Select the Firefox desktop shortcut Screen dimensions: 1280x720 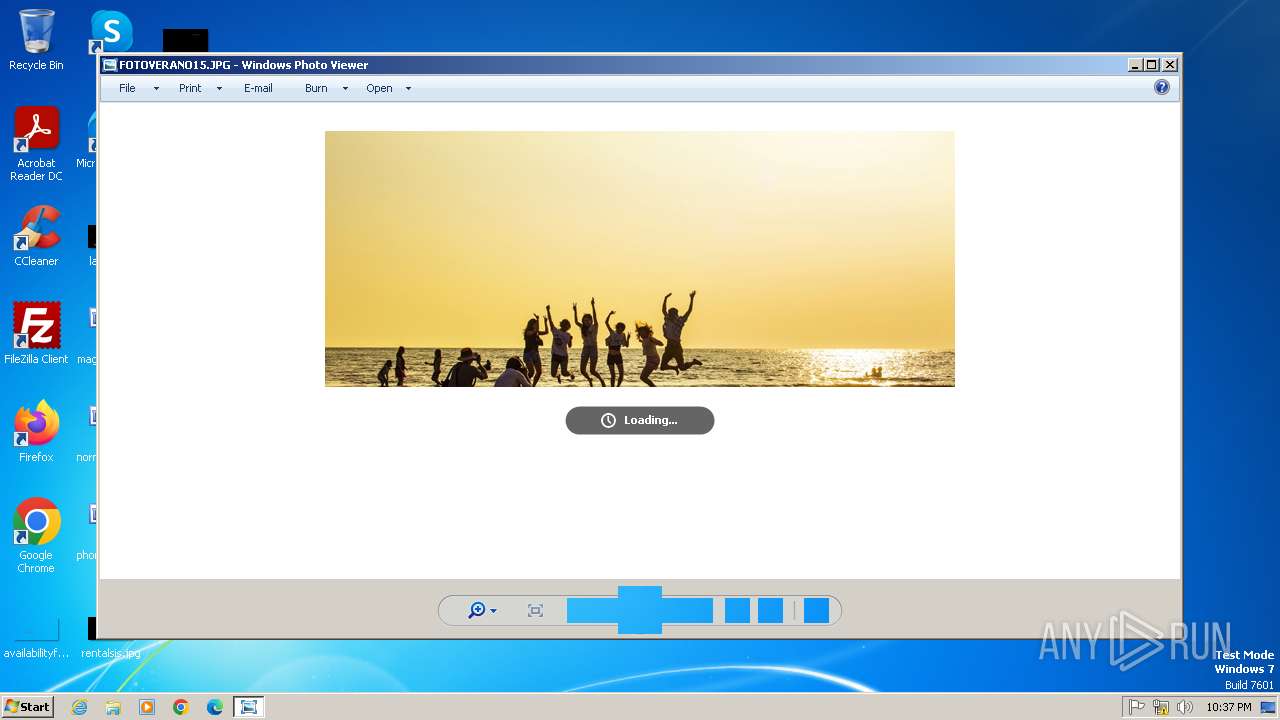[36, 432]
